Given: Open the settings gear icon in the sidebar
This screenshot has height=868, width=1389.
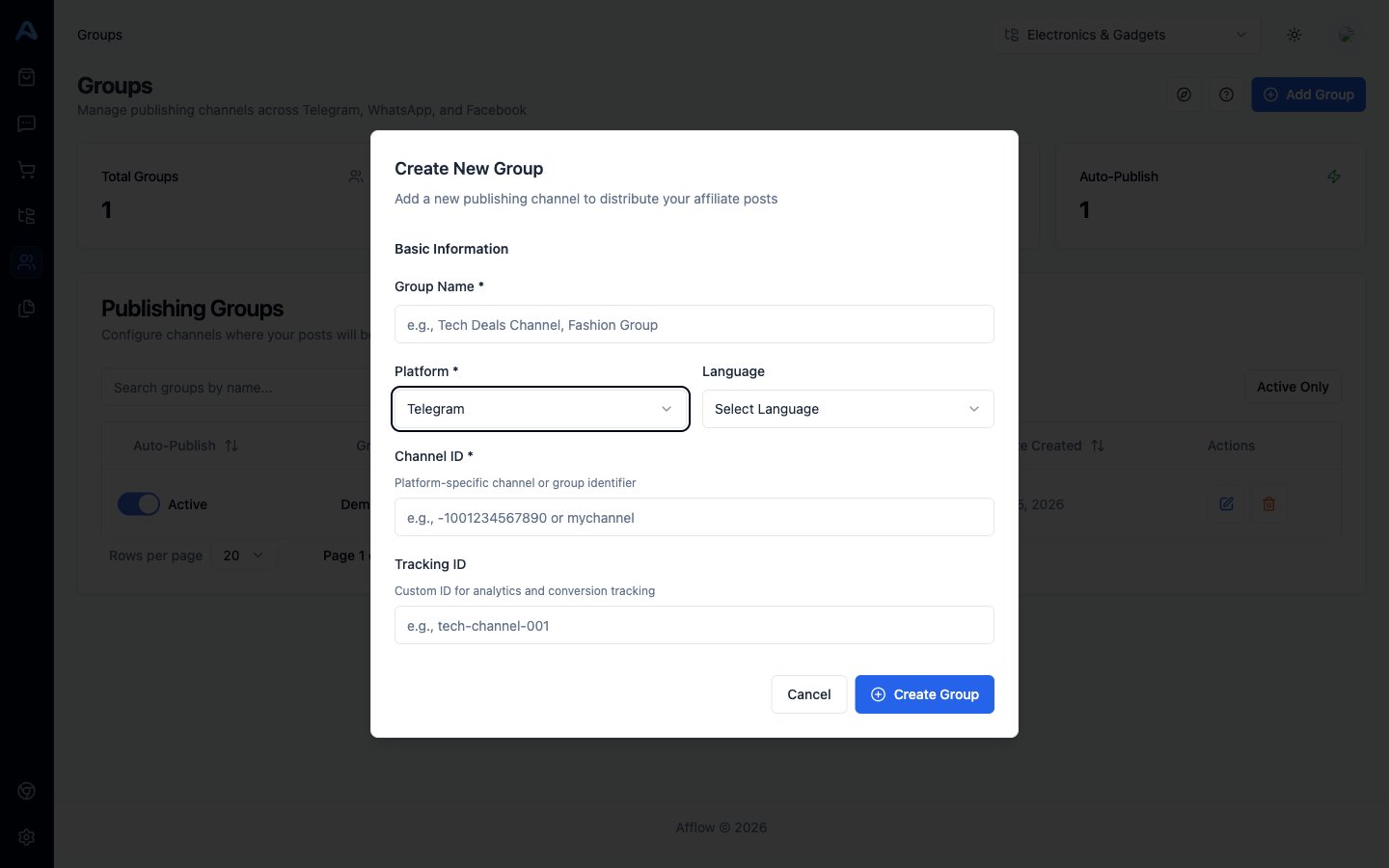Looking at the screenshot, I should (27, 837).
